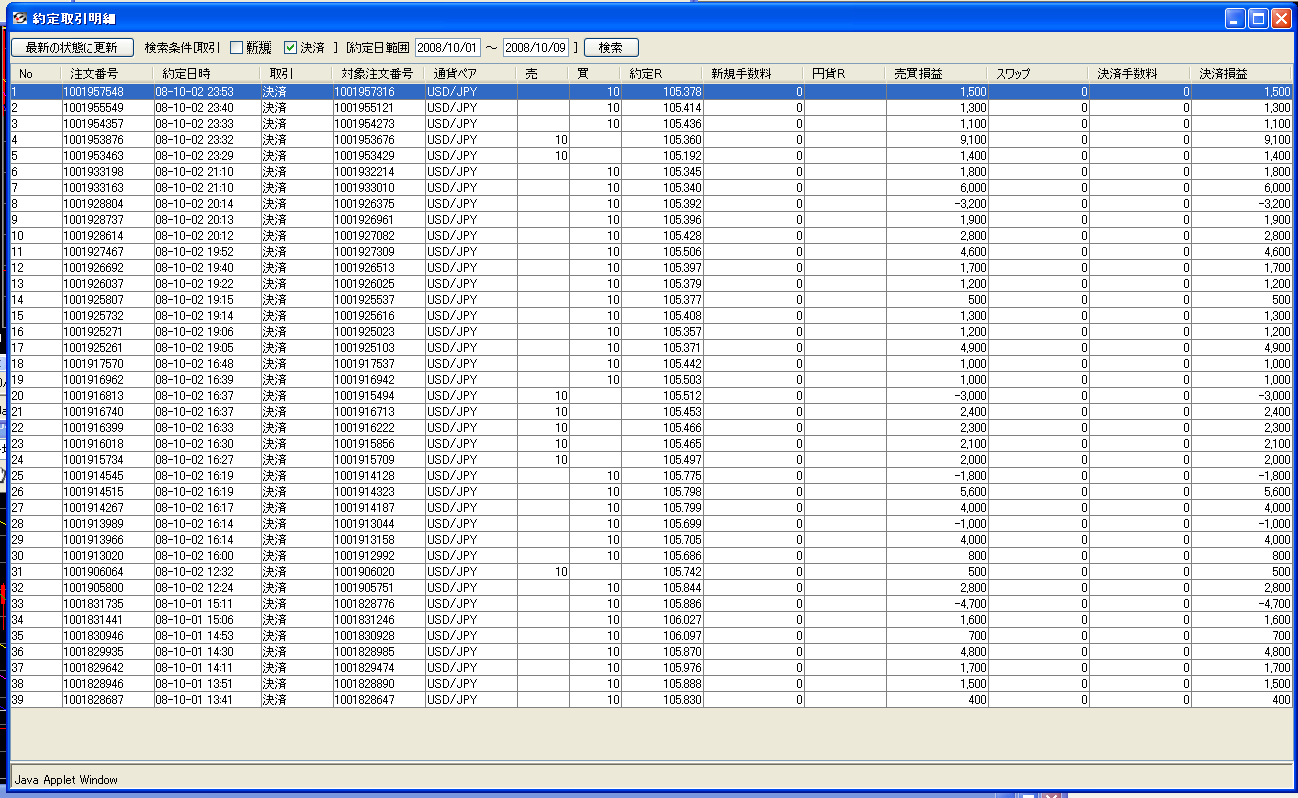The image size is (1298, 798).
Task: Click order number 1001954357
Action: (108, 124)
